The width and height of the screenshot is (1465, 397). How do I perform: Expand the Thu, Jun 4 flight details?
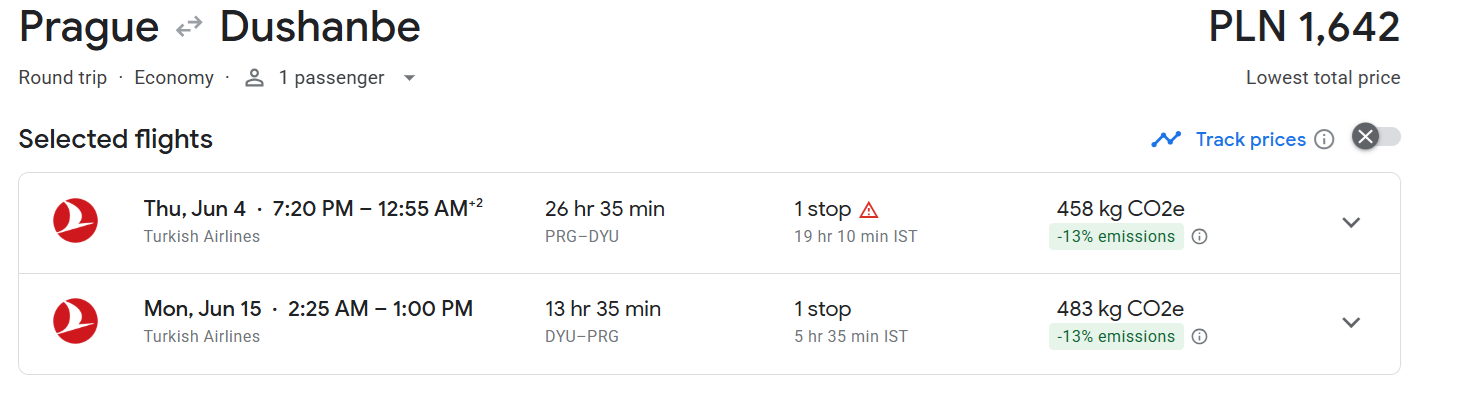pos(1351,222)
